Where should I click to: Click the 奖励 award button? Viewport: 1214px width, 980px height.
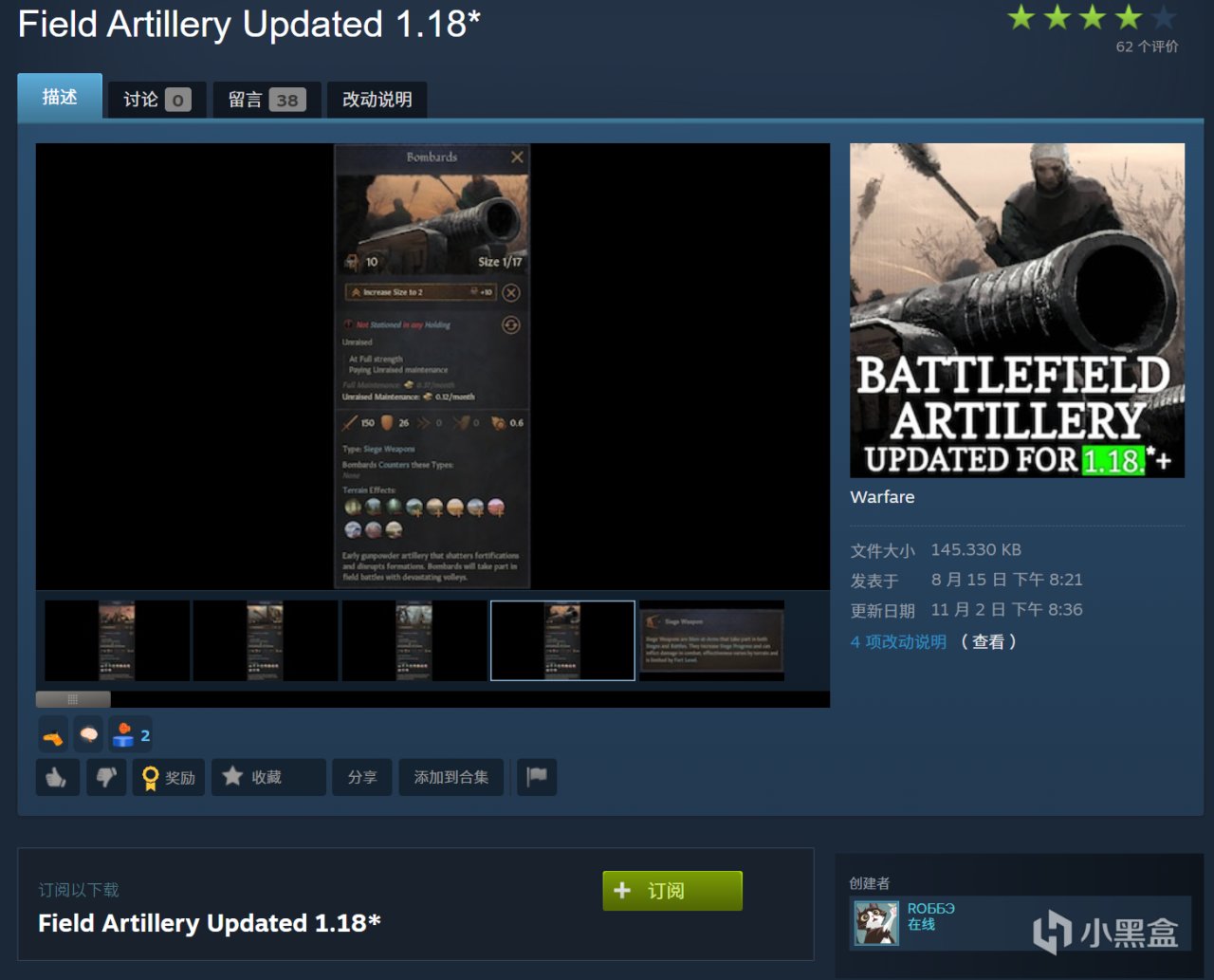tap(169, 777)
